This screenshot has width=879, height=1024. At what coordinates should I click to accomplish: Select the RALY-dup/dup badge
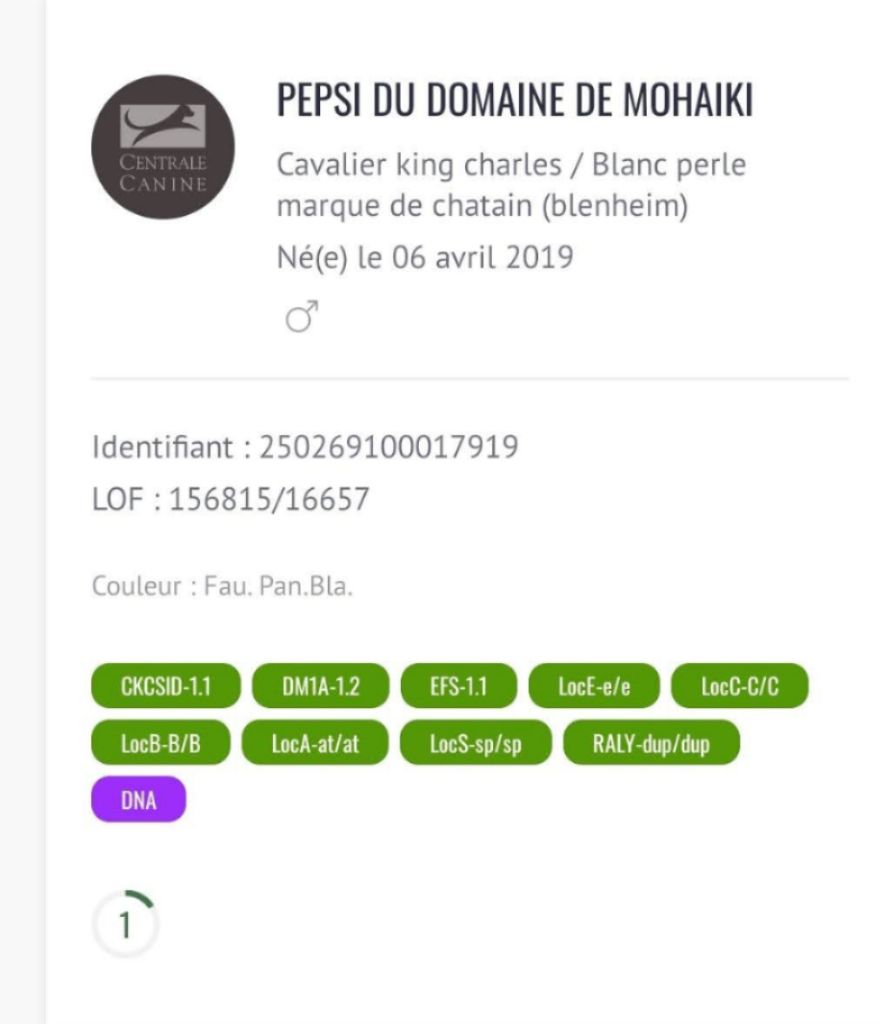[651, 743]
